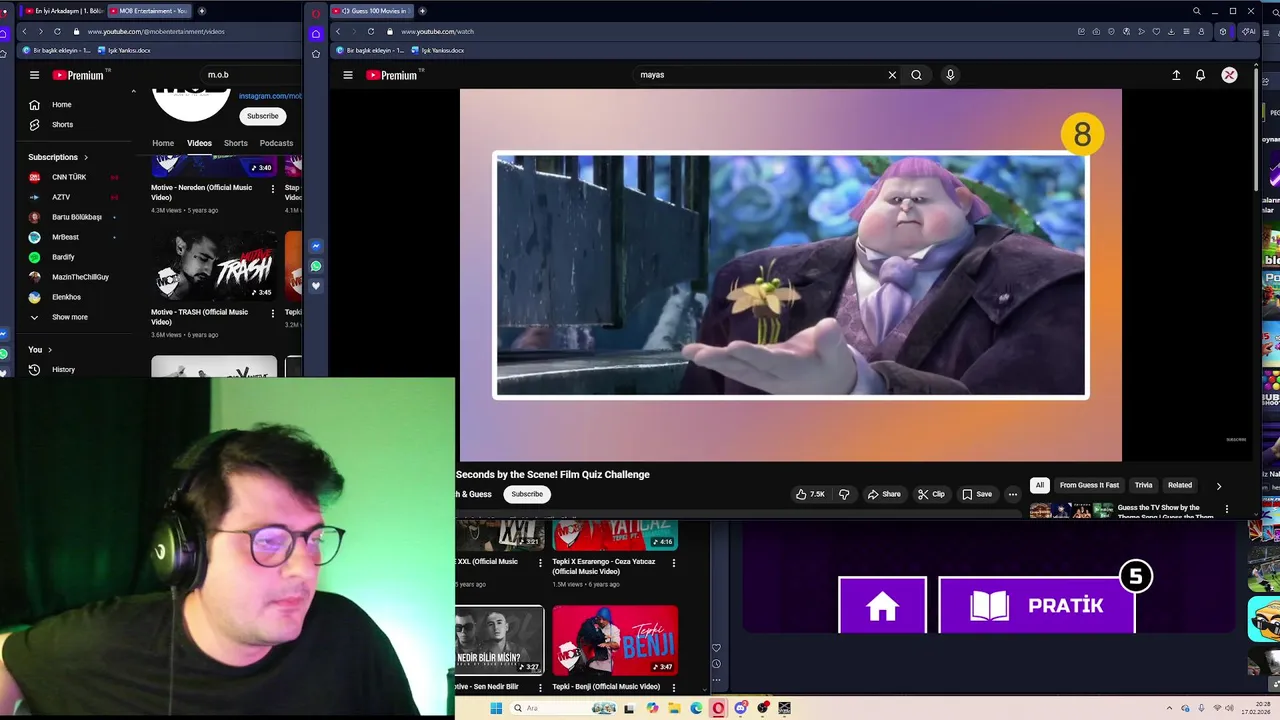
Task: Open File Explorer from the taskbar
Action: (674, 708)
